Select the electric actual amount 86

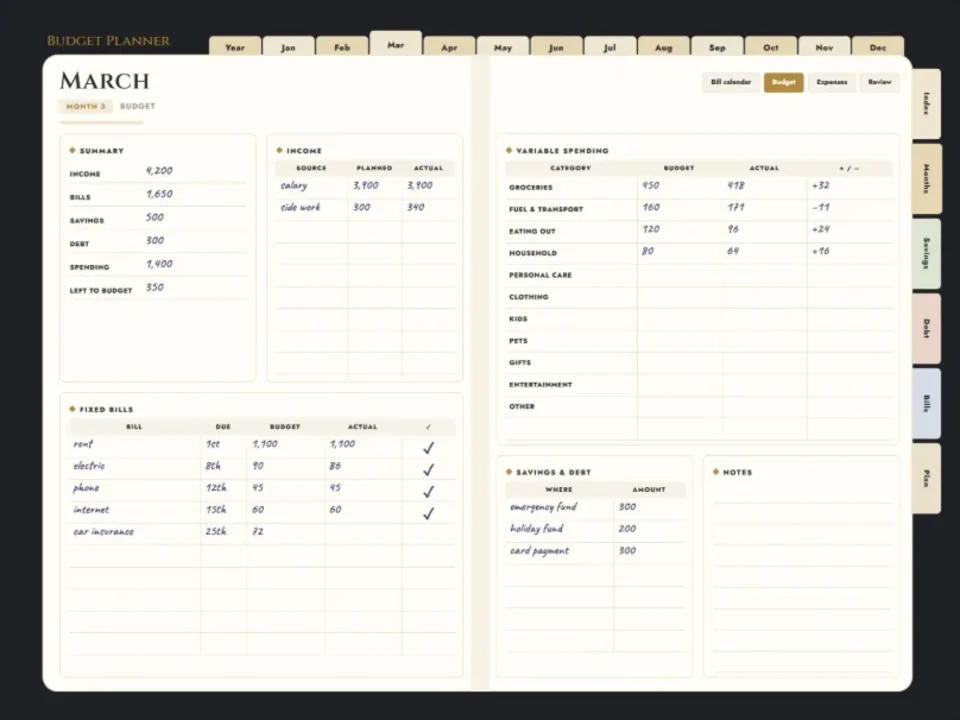(x=335, y=466)
